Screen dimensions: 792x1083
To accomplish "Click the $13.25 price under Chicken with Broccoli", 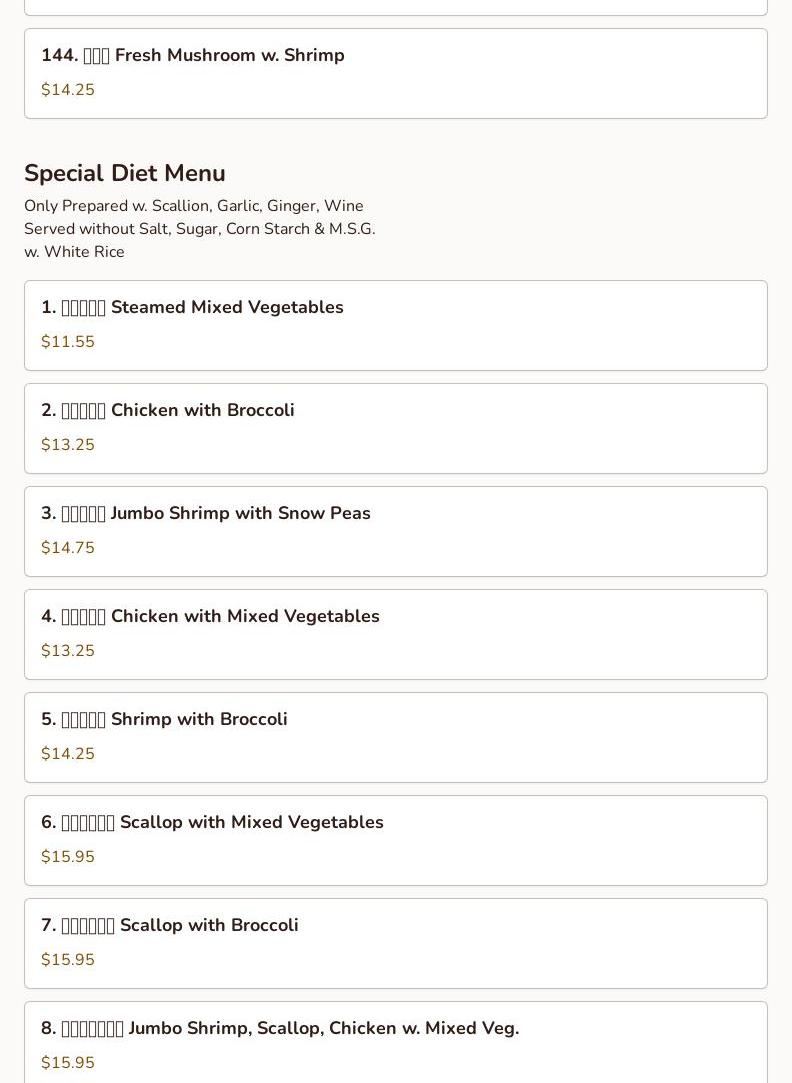I will pos(68,445).
